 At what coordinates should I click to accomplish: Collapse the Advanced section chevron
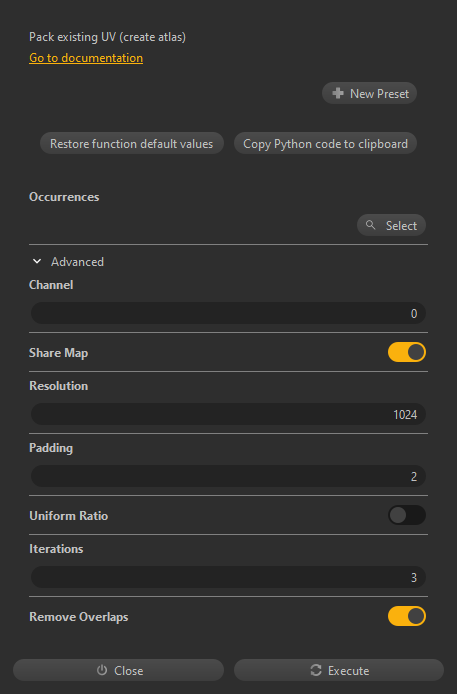point(37,262)
